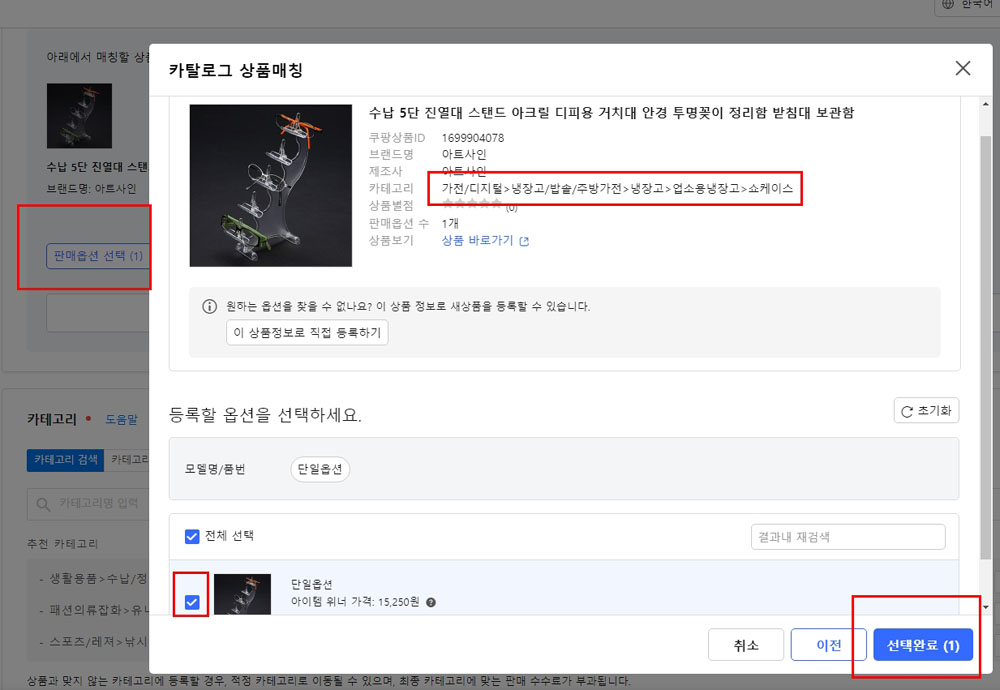This screenshot has width=1000, height=690.
Task: Click the info icon in the notice box
Action: pyautogui.click(x=209, y=306)
